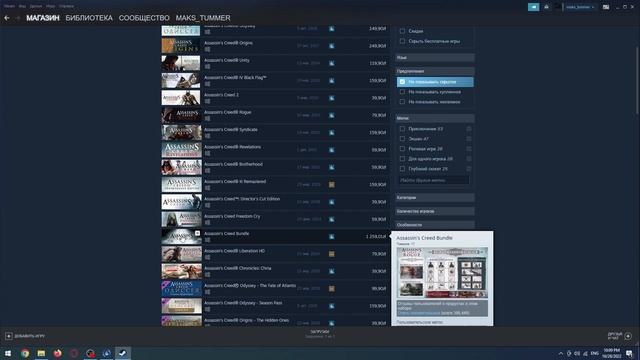640x360 pixels.
Task: Collapse the Предпочтения filter section
Action: [435, 71]
